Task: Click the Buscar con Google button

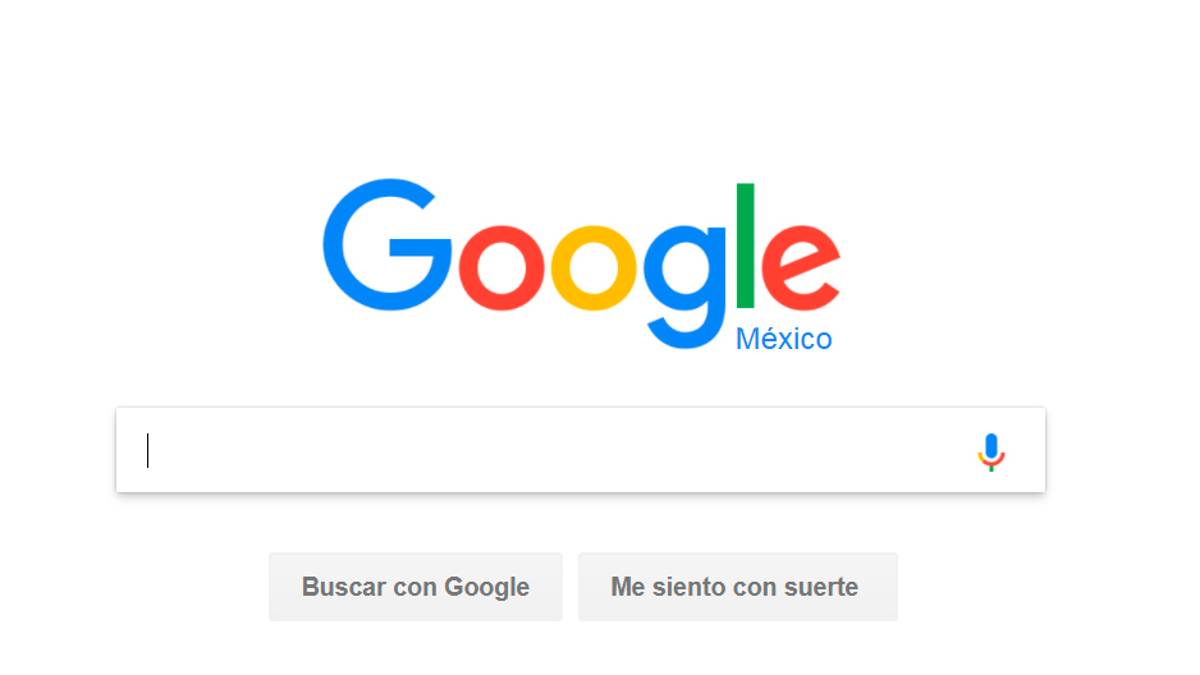Action: pyautogui.click(x=416, y=587)
